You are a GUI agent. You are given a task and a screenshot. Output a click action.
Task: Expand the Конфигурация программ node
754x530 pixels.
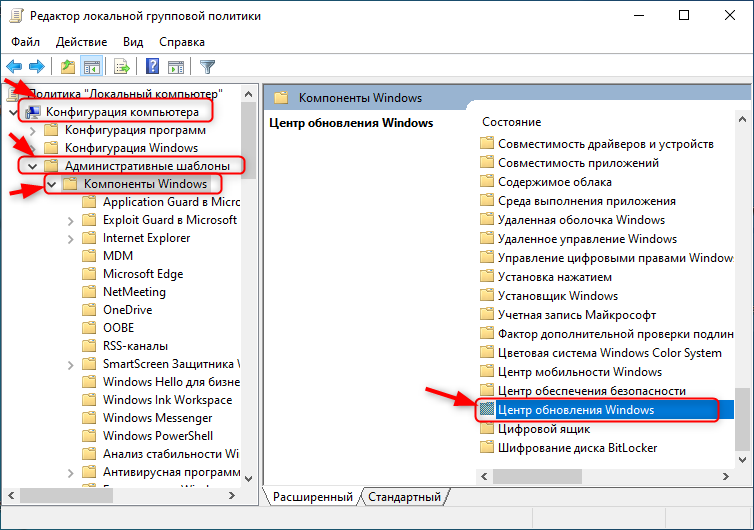tap(33, 130)
